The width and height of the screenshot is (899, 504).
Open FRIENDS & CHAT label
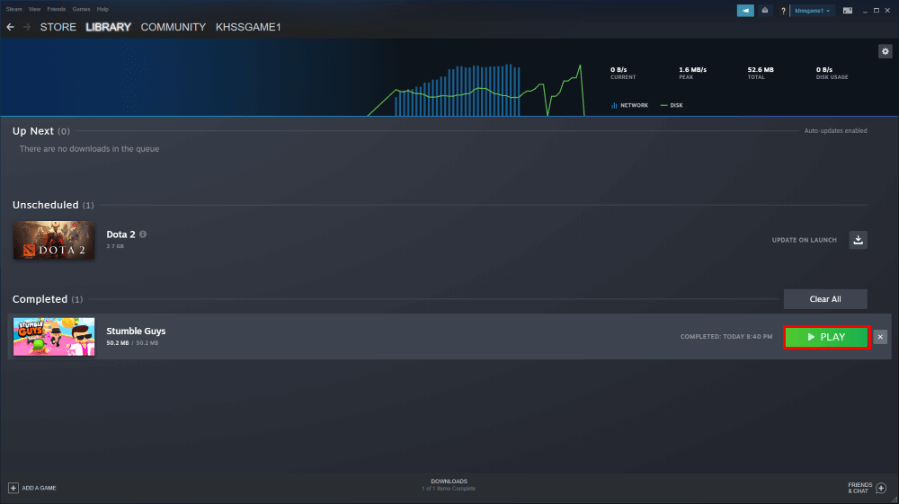click(x=859, y=488)
